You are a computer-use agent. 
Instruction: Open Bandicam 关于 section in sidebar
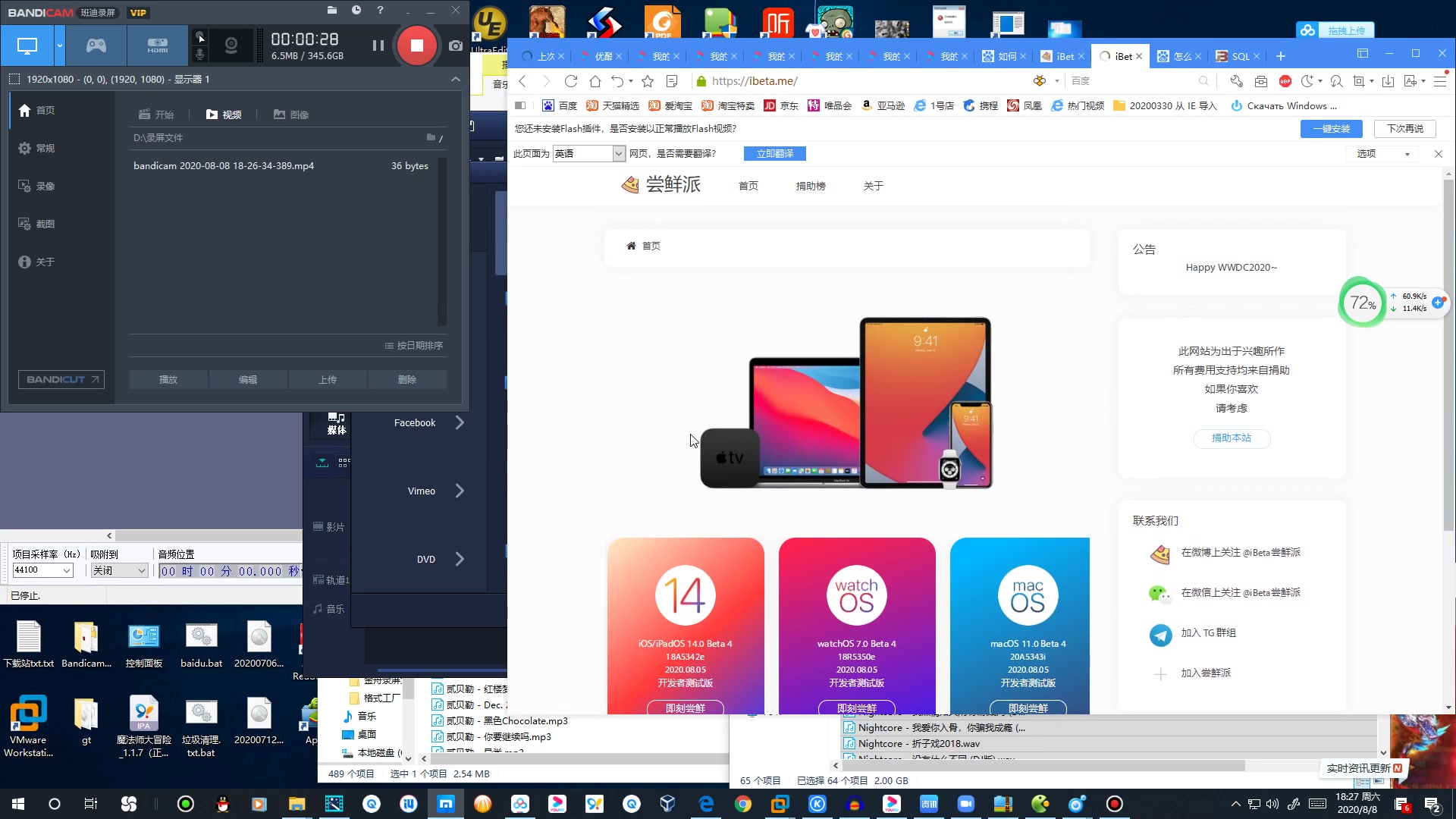36,262
